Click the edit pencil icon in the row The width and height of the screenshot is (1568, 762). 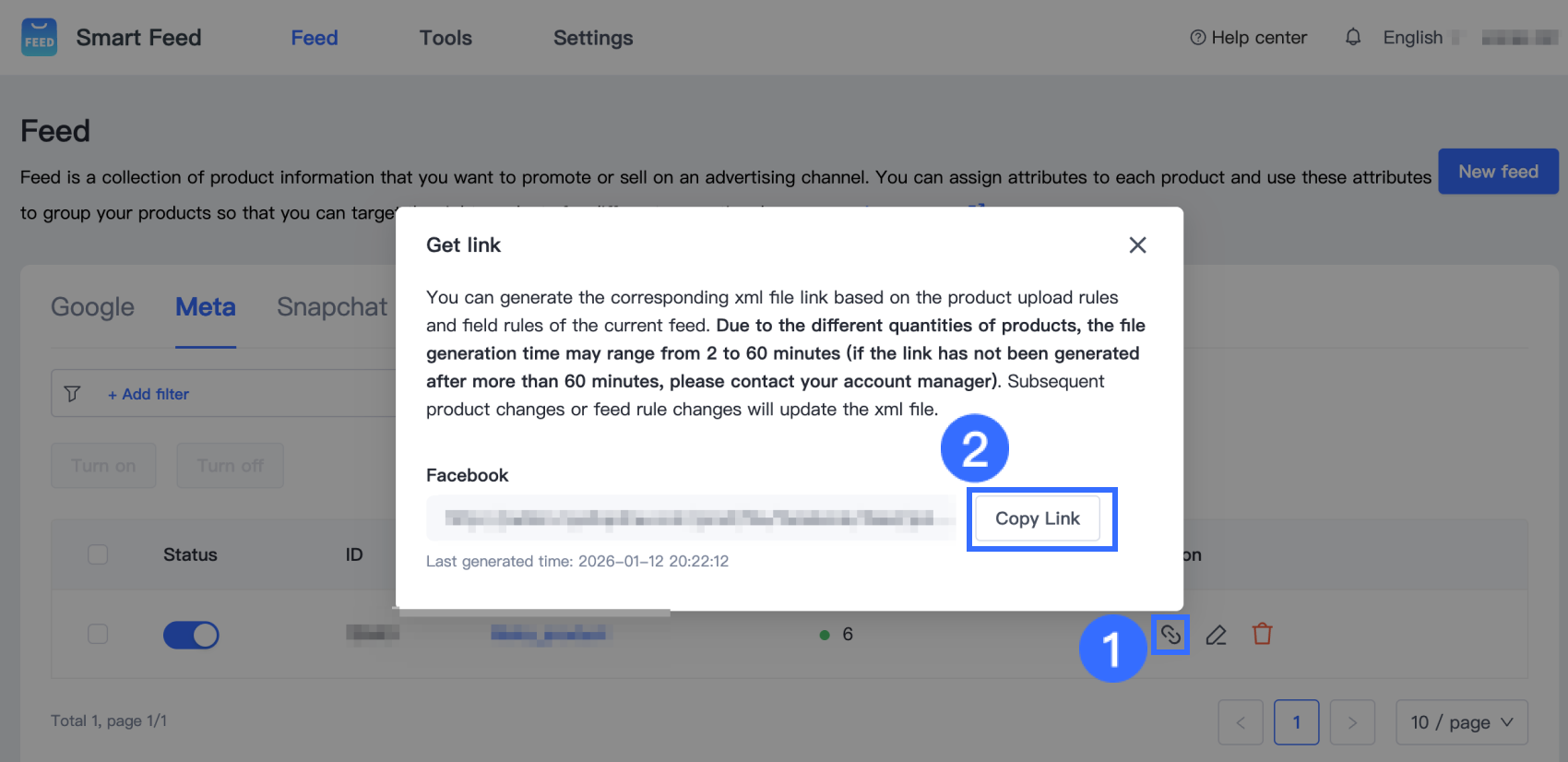(x=1217, y=635)
